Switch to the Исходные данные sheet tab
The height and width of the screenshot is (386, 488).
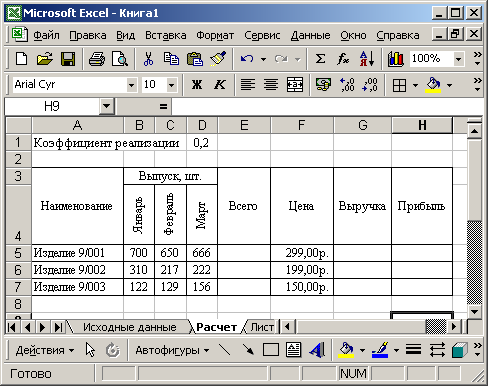click(130, 327)
